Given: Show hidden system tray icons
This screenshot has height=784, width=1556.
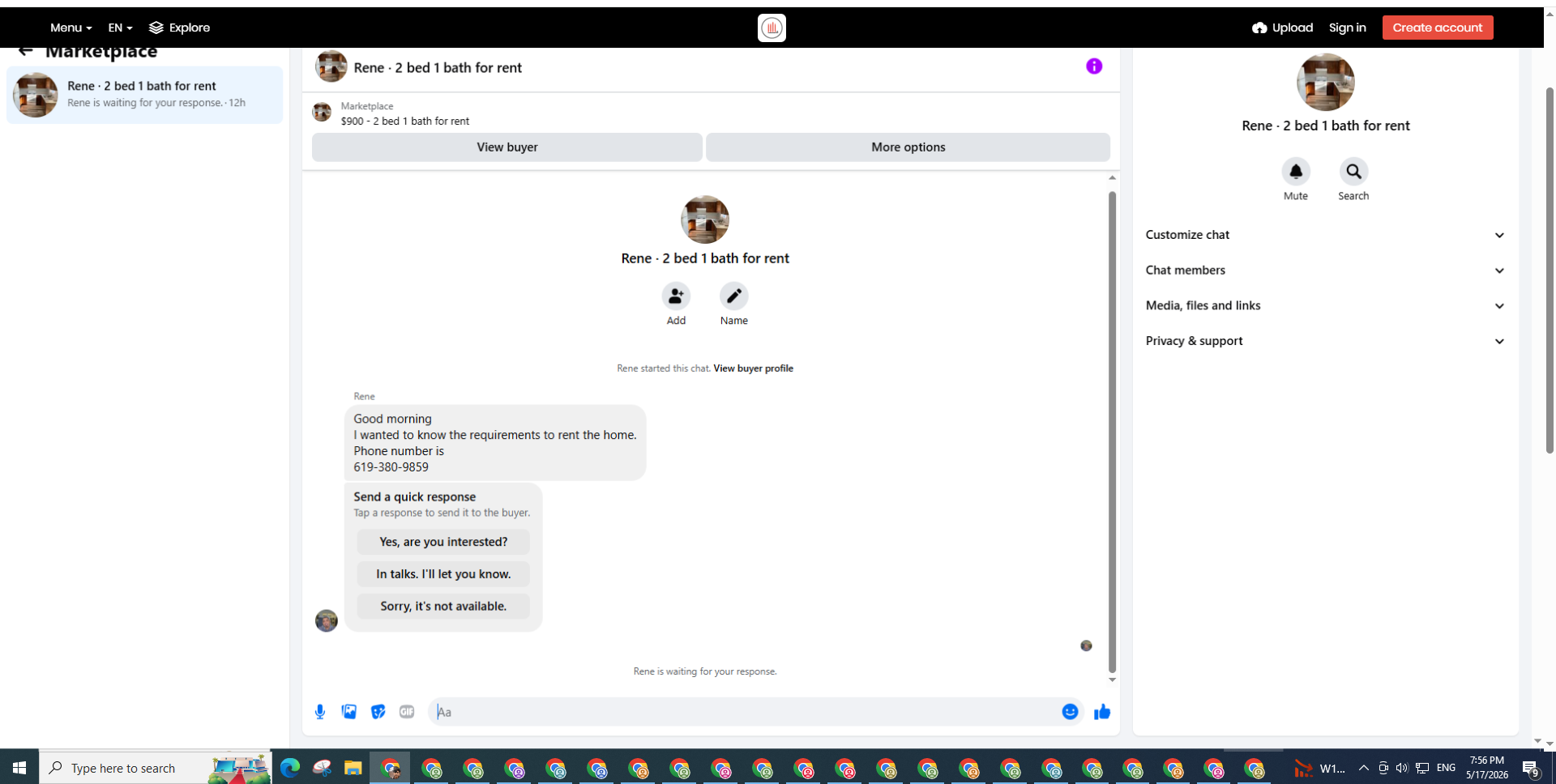Looking at the screenshot, I should coord(1363,768).
